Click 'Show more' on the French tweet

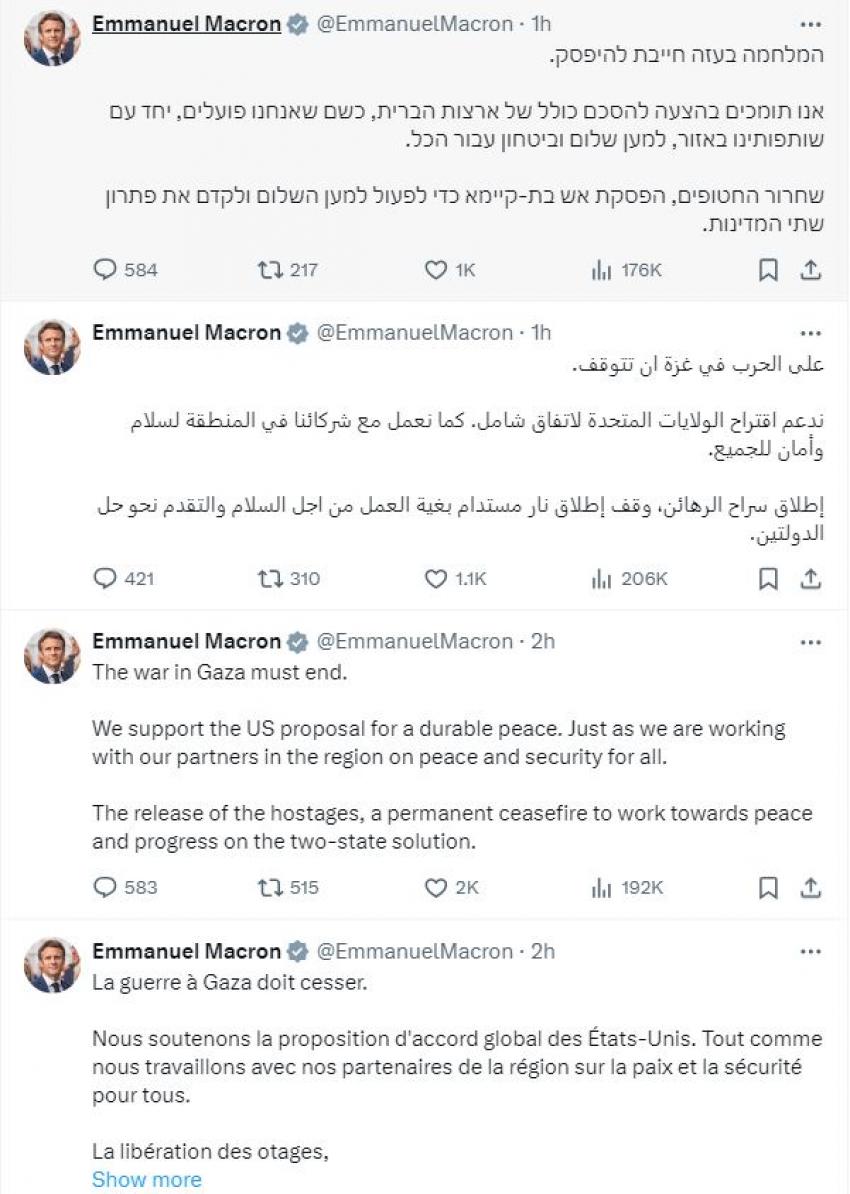(146, 1180)
